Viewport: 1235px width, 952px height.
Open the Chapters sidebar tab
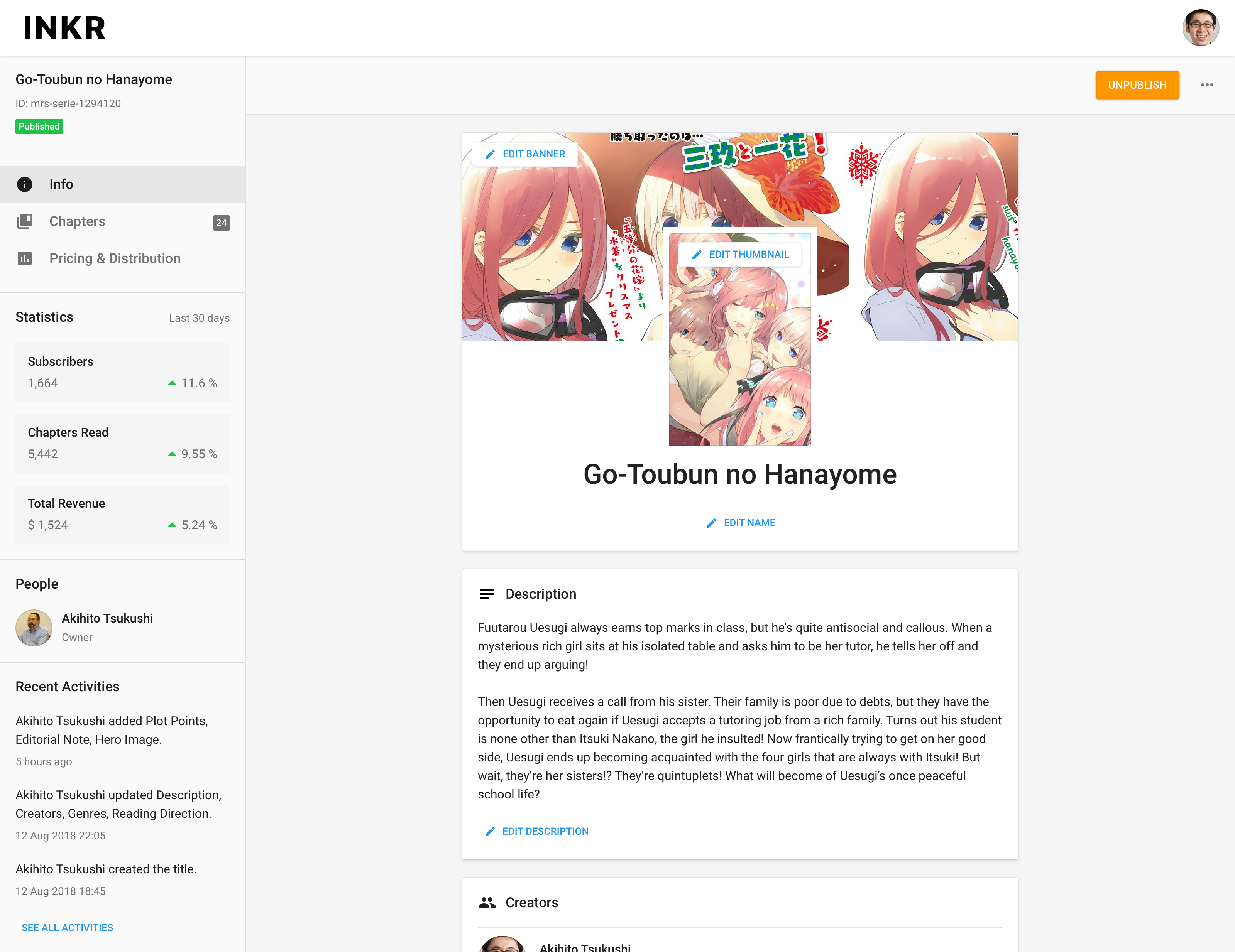coord(78,221)
